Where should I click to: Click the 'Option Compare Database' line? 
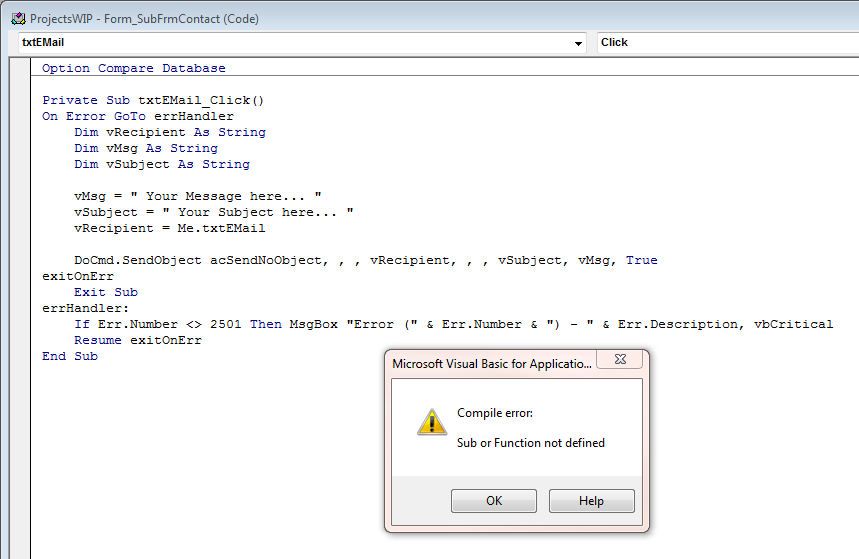134,69
